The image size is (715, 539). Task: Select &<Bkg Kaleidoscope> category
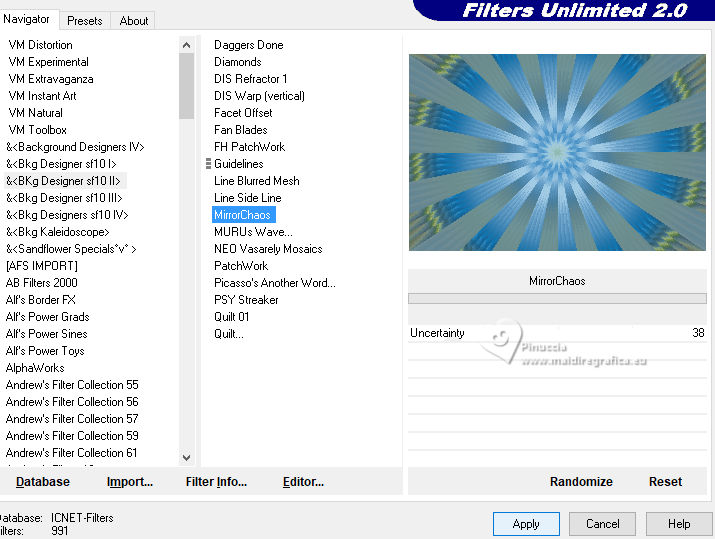point(58,232)
